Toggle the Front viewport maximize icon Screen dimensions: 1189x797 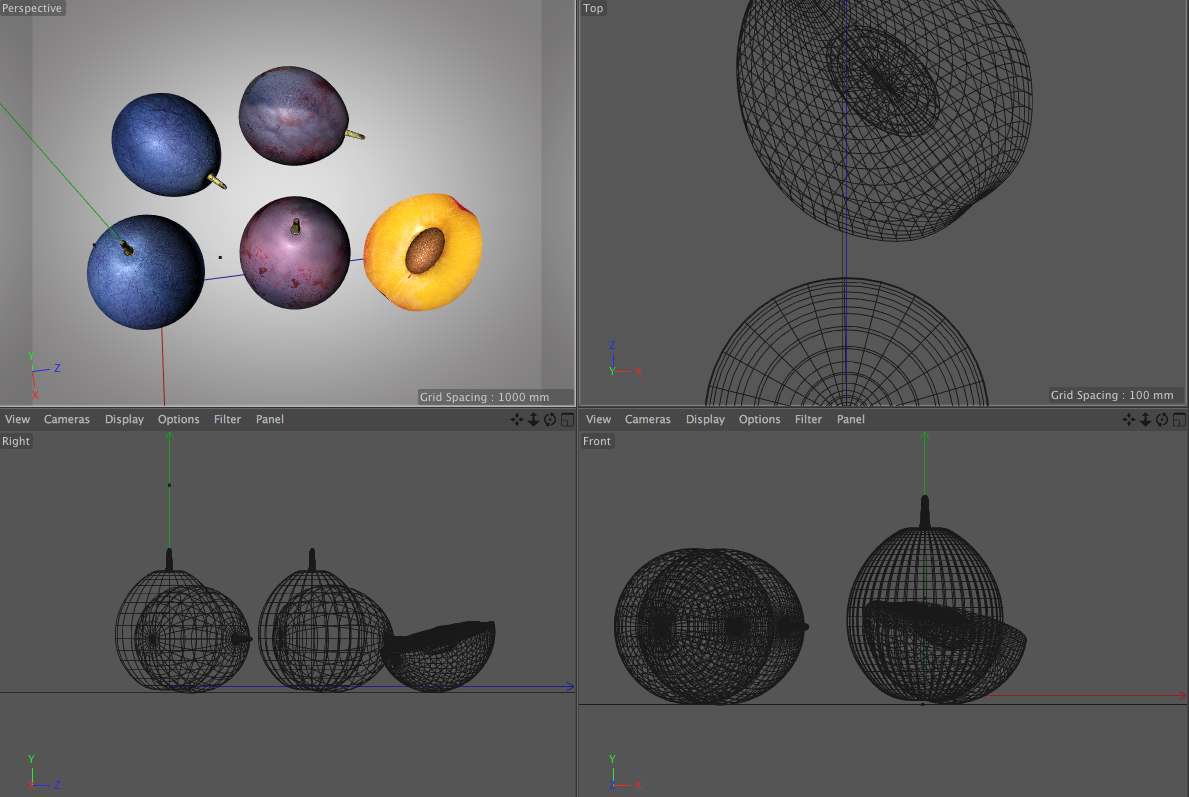click(x=1180, y=420)
